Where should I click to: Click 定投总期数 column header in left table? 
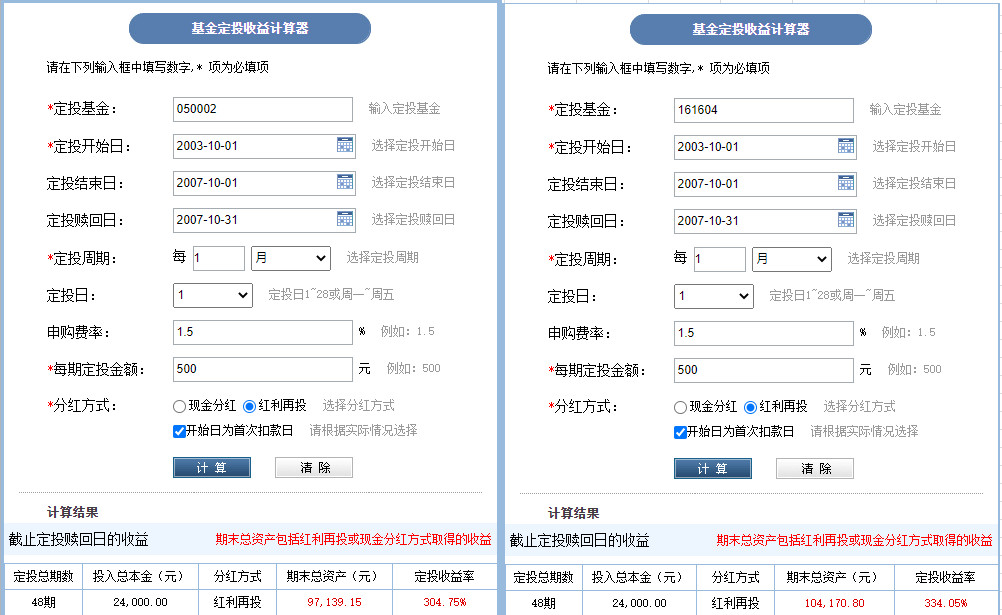(x=43, y=577)
